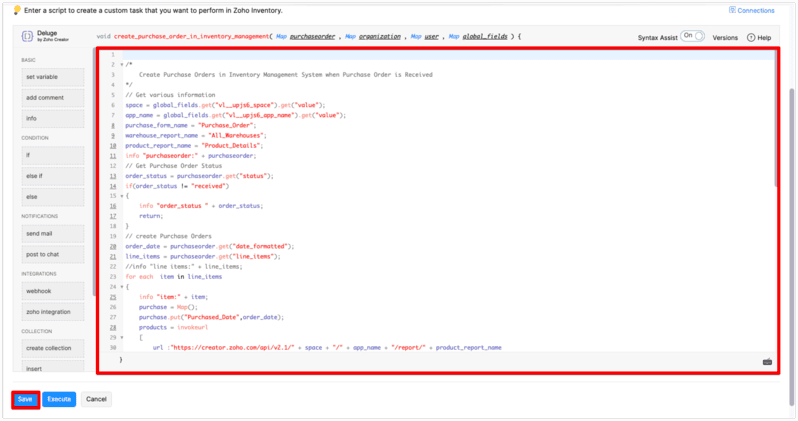The height and width of the screenshot is (421, 798).
Task: Click the lightbulb hint icon
Action: [x=15, y=10]
